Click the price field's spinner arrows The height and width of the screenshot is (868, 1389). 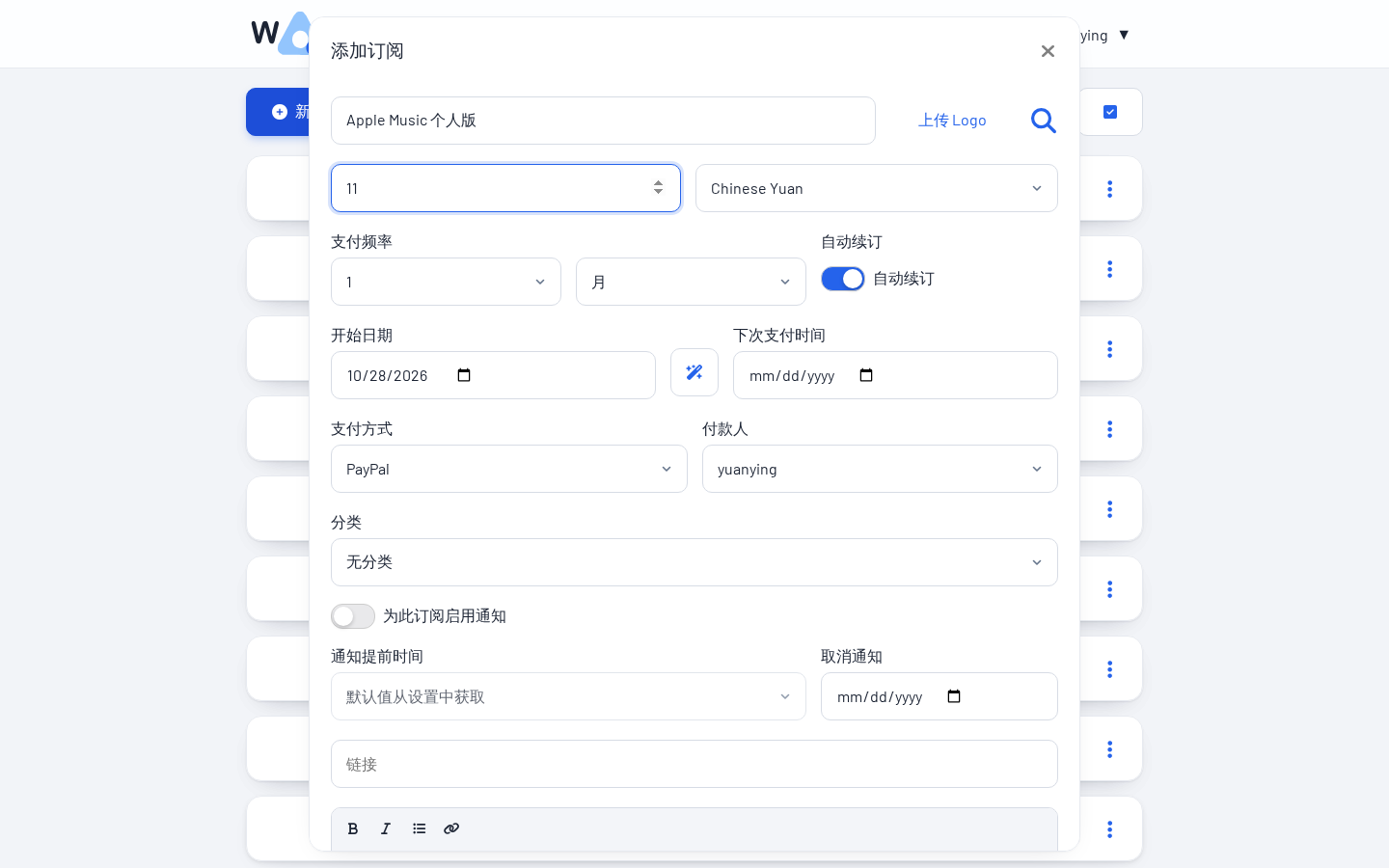pyautogui.click(x=658, y=188)
